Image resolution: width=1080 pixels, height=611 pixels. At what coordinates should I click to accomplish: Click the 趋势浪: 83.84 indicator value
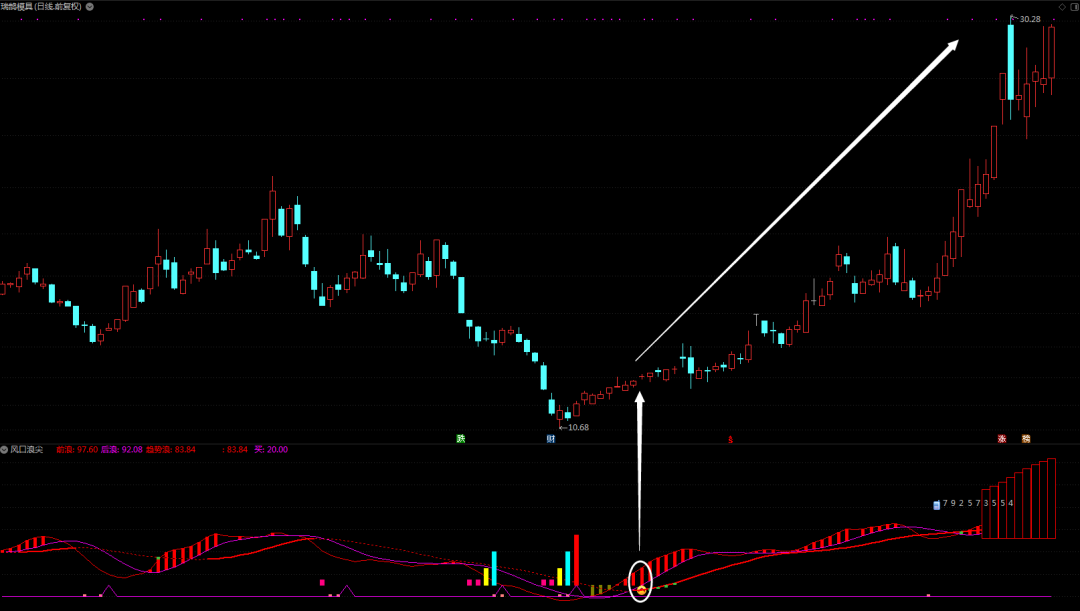pos(171,449)
